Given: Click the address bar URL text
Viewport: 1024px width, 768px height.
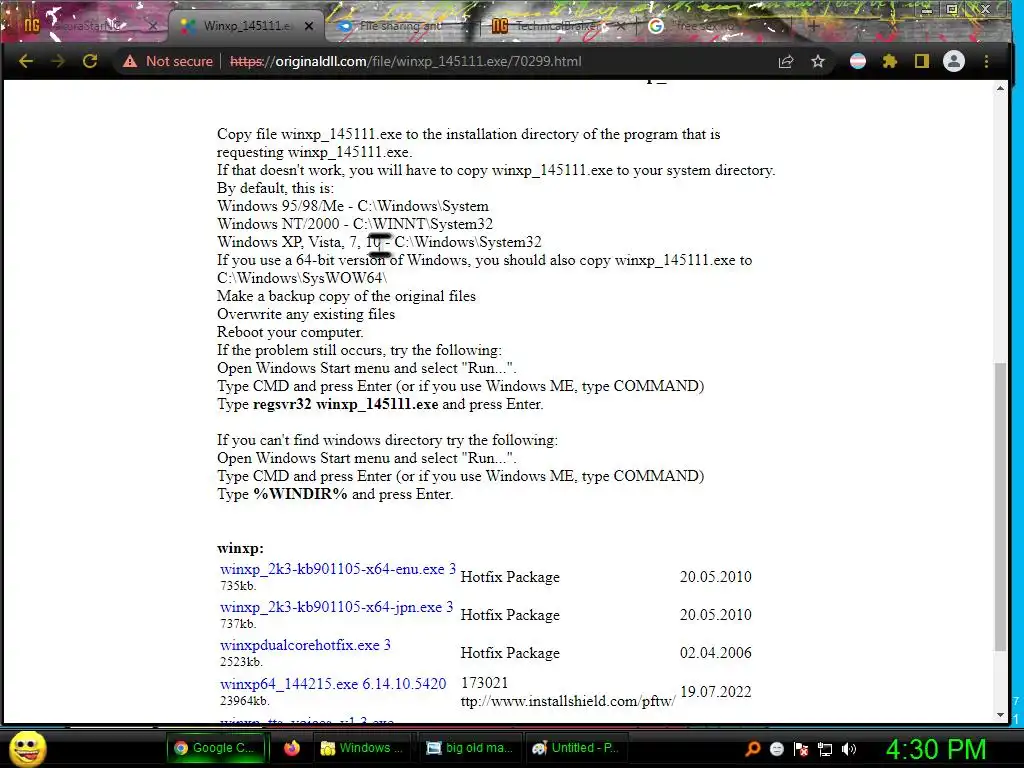Looking at the screenshot, I should point(406,61).
